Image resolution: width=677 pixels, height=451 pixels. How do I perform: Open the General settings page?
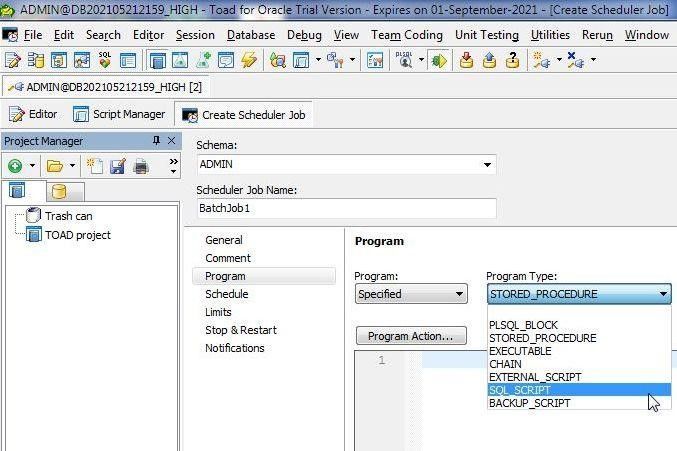[224, 240]
